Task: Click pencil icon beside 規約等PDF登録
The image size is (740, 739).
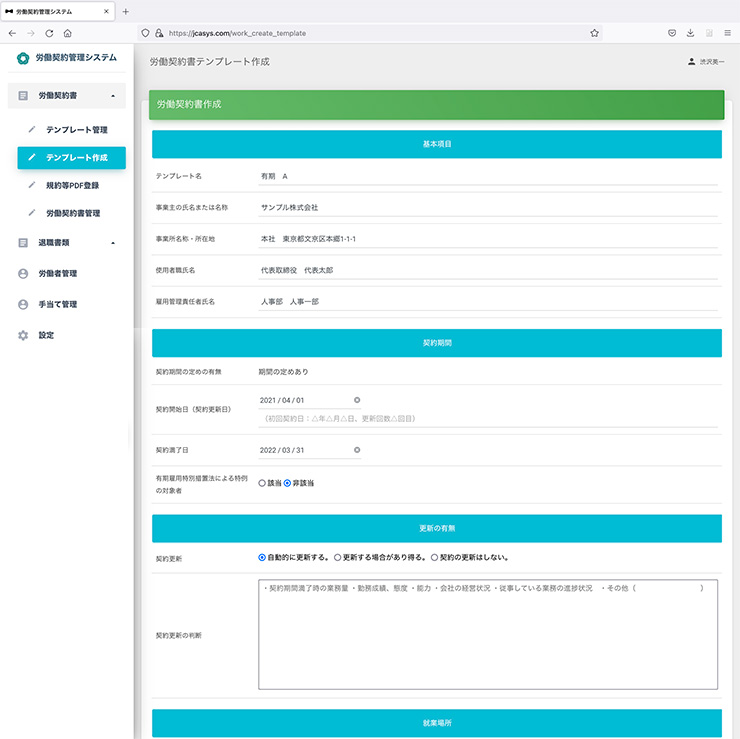Action: click(32, 185)
